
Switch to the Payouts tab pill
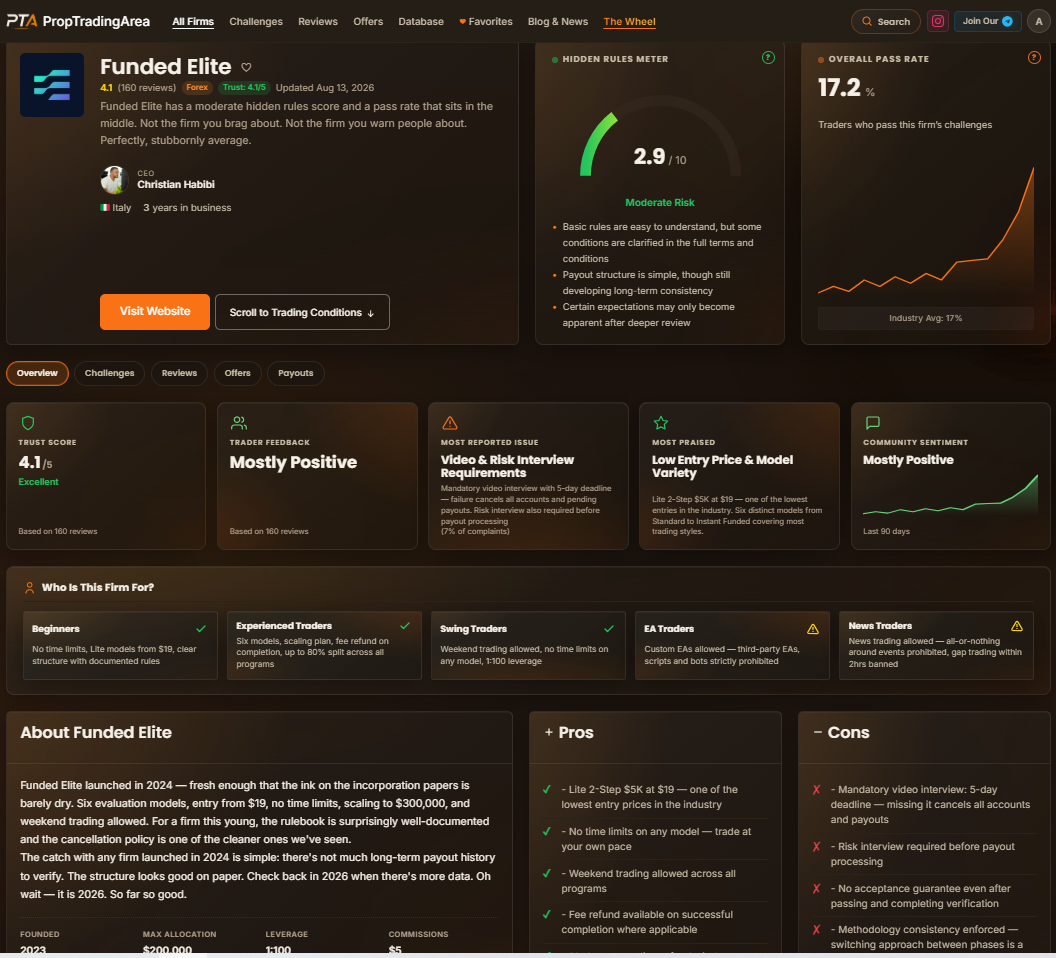click(x=296, y=373)
